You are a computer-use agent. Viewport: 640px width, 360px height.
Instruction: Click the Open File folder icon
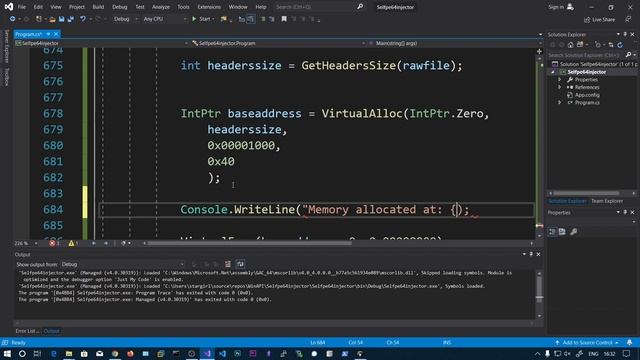click(52, 19)
